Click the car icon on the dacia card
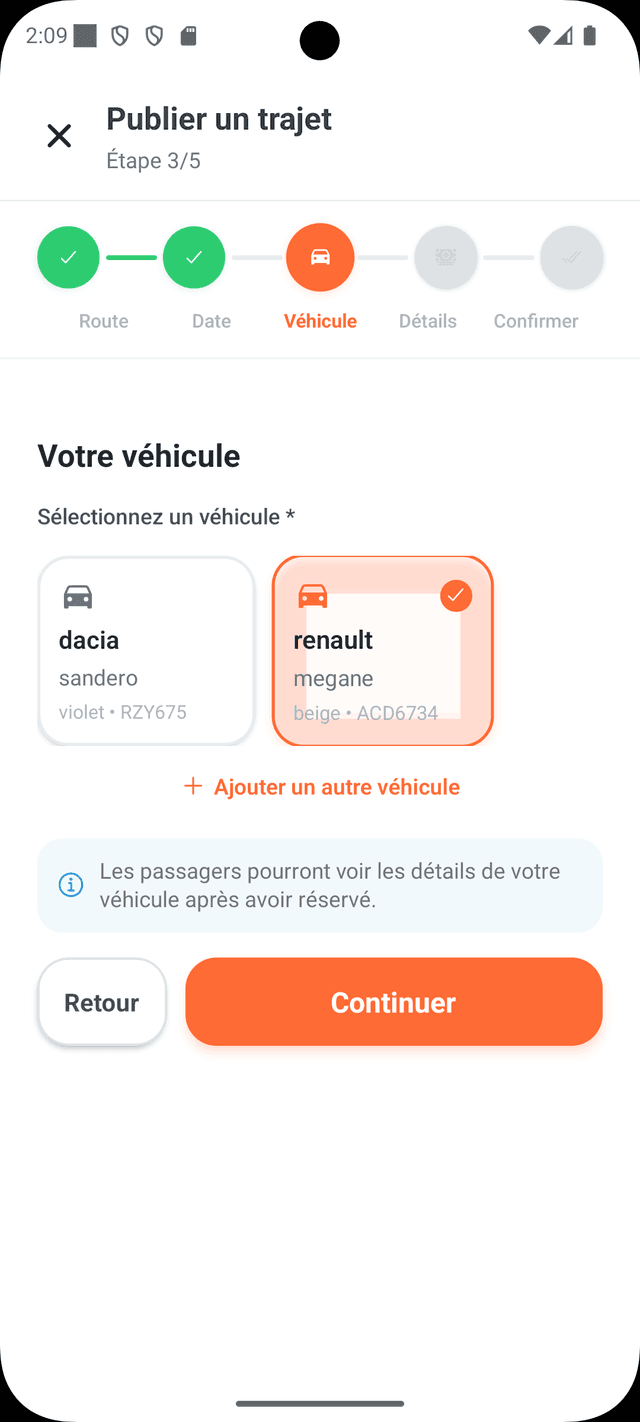The height and width of the screenshot is (1422, 640). (x=78, y=595)
